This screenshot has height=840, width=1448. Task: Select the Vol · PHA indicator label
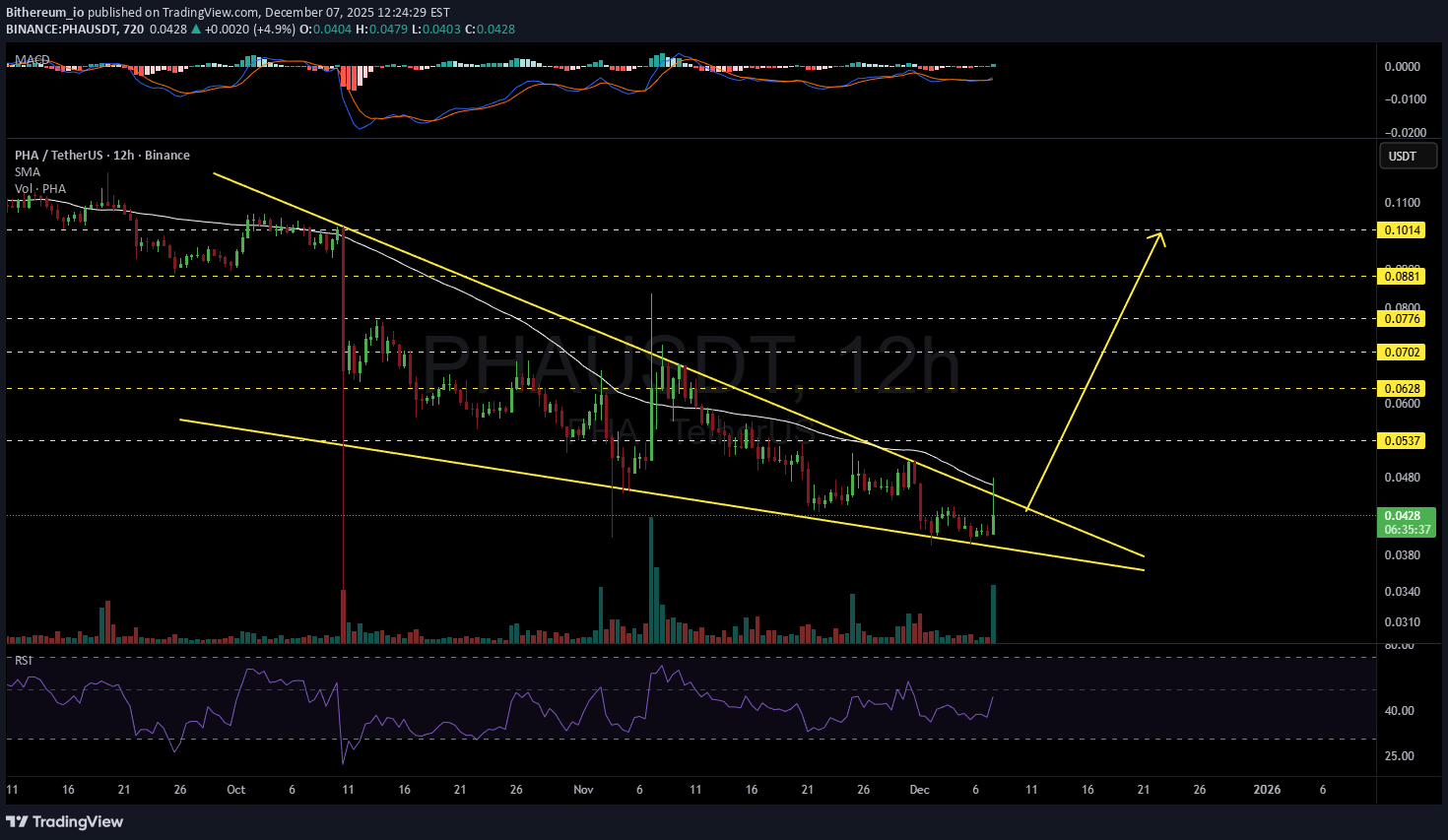tap(40, 189)
